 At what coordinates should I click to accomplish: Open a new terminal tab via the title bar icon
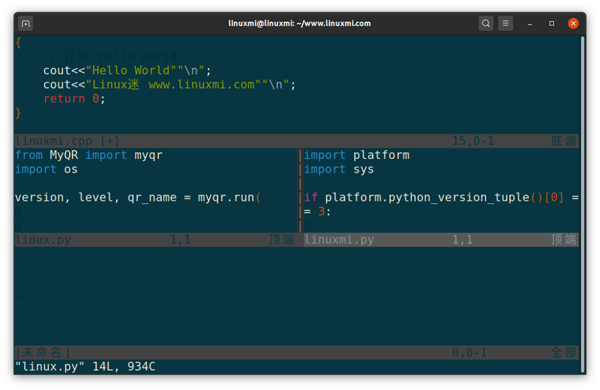(26, 24)
